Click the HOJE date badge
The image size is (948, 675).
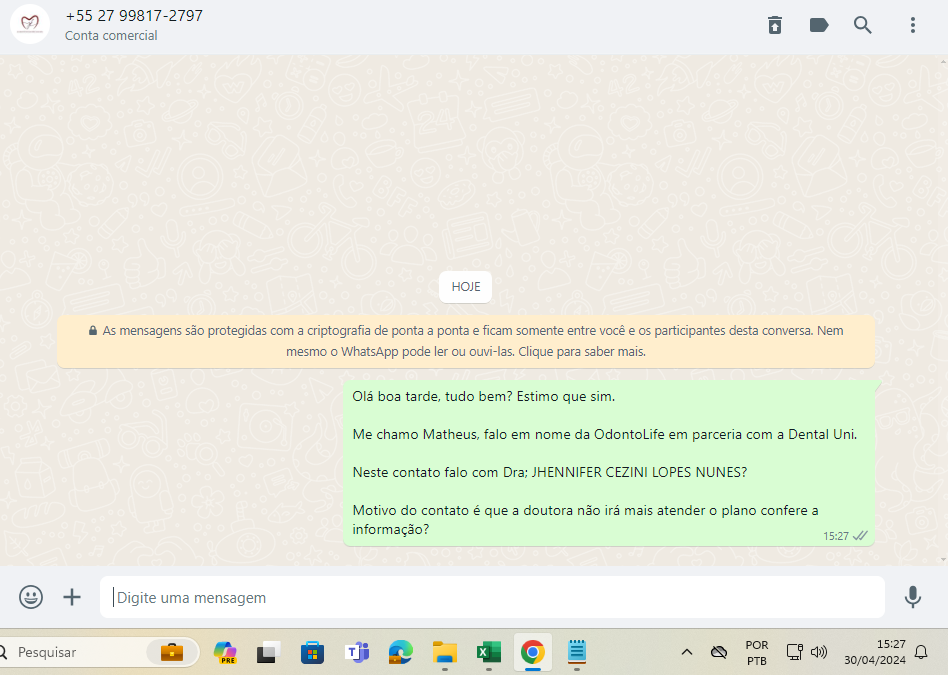[466, 287]
